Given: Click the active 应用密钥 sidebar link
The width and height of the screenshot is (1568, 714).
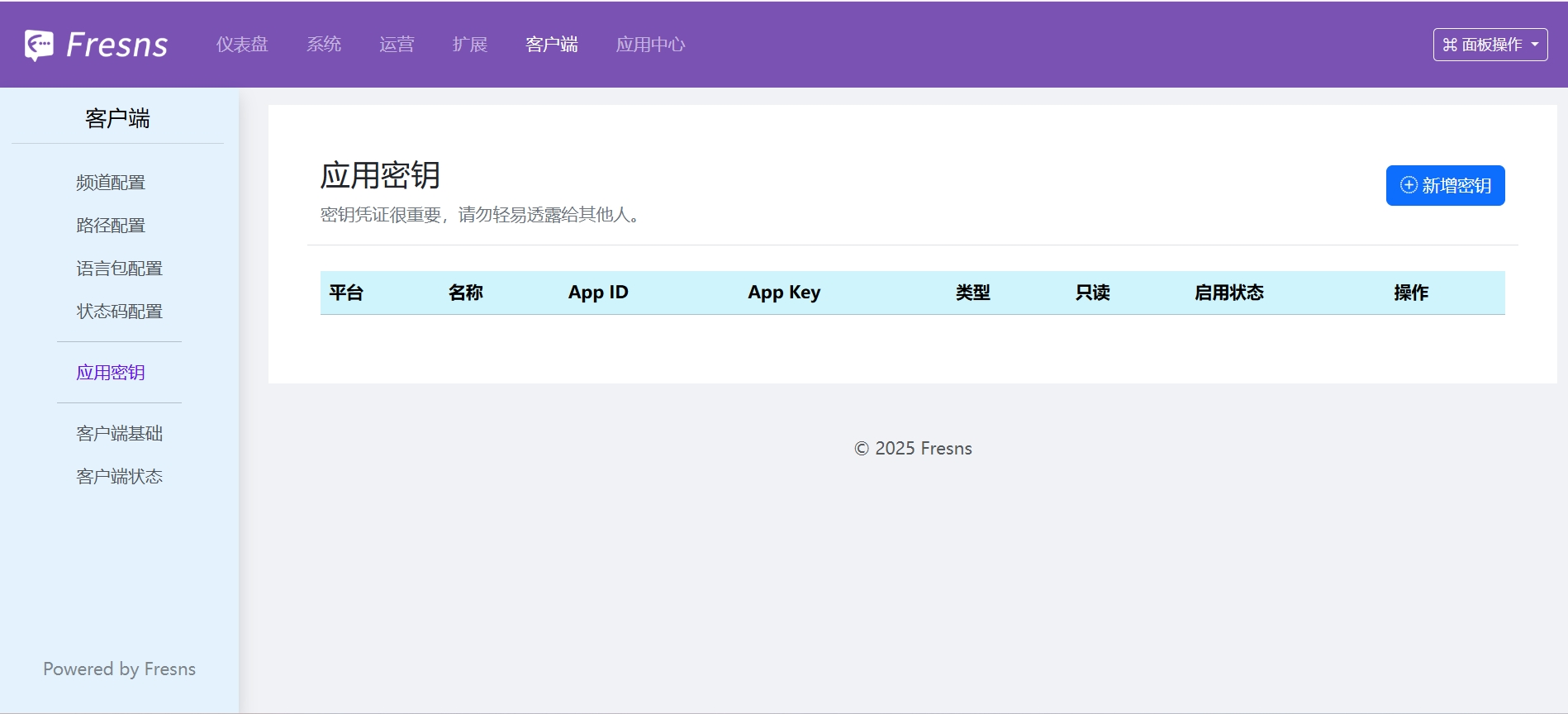Looking at the screenshot, I should [x=111, y=373].
